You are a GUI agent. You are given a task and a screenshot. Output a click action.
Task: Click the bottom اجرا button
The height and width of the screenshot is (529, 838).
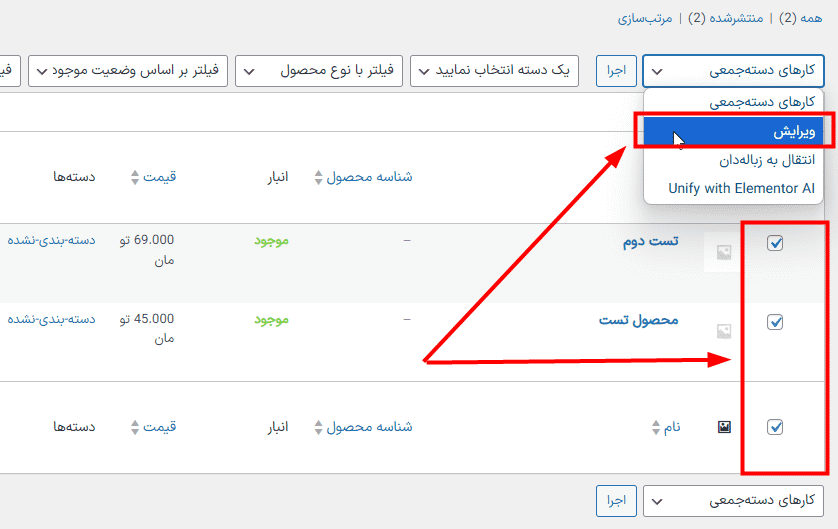(616, 501)
